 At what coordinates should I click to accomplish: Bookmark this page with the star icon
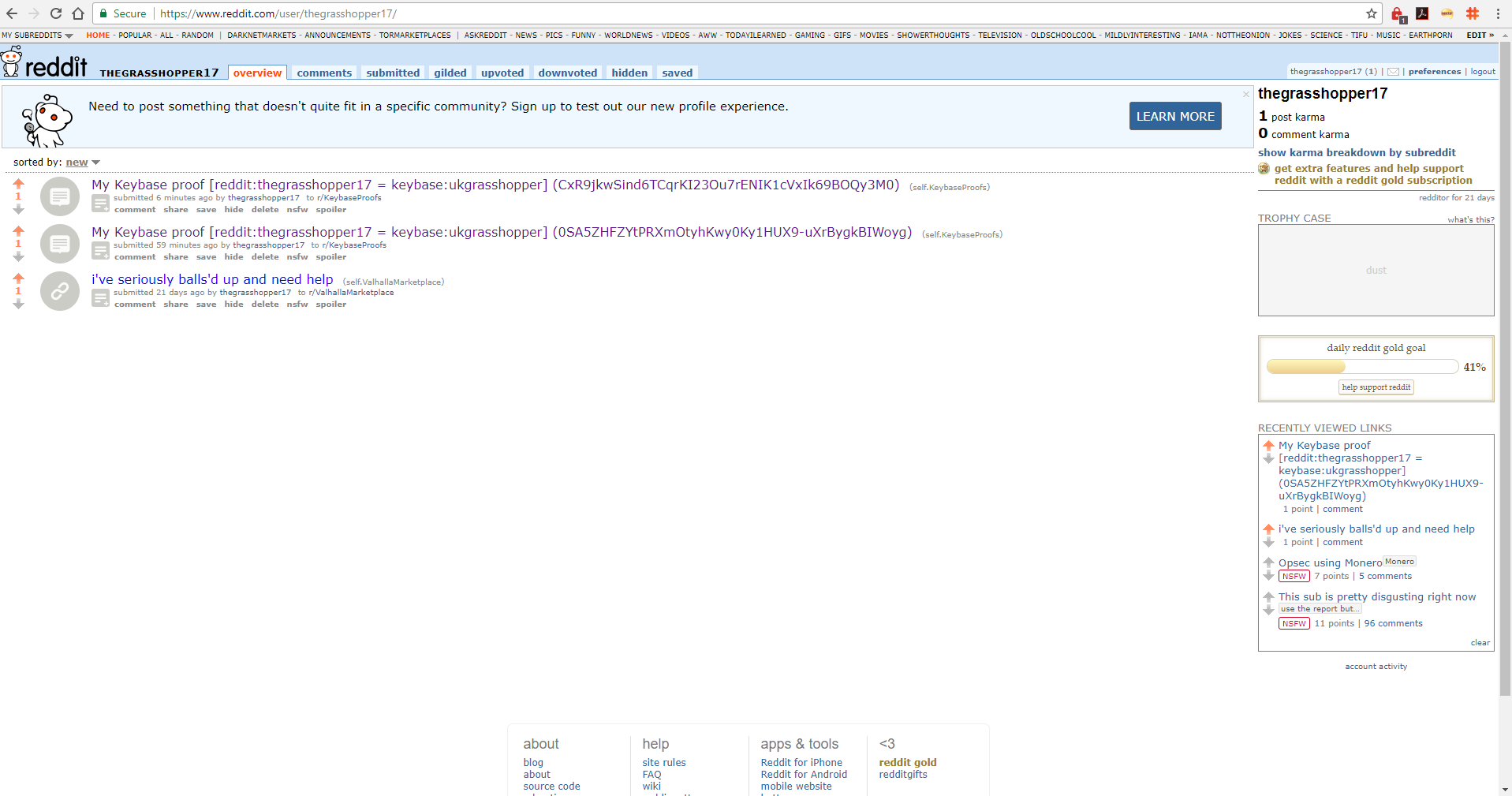pyautogui.click(x=1372, y=13)
